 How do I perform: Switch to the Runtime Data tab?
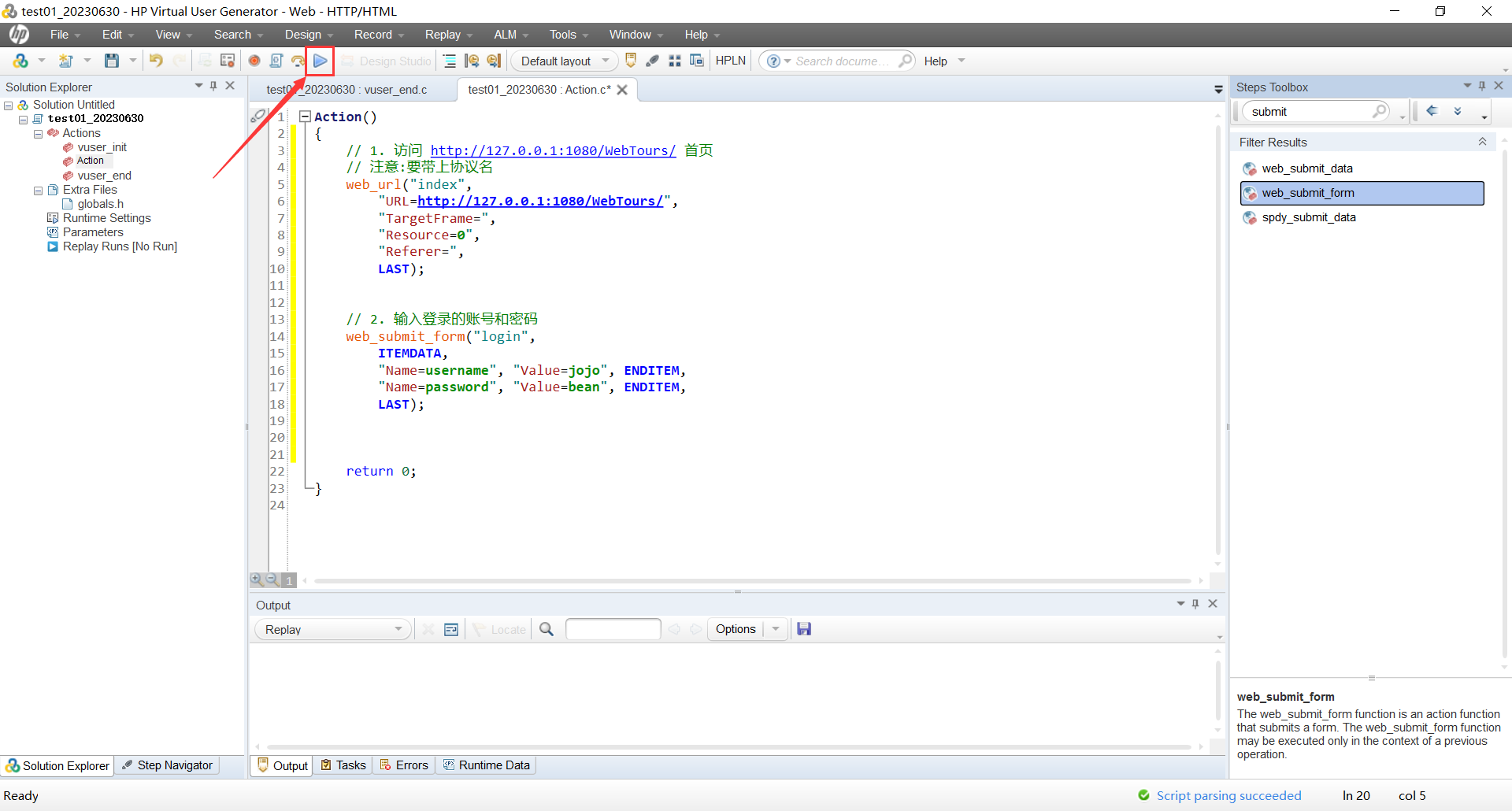tap(487, 765)
